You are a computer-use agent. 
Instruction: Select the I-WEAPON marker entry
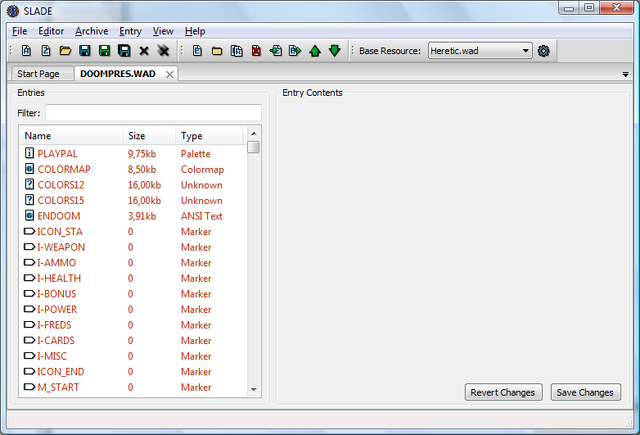point(133,247)
